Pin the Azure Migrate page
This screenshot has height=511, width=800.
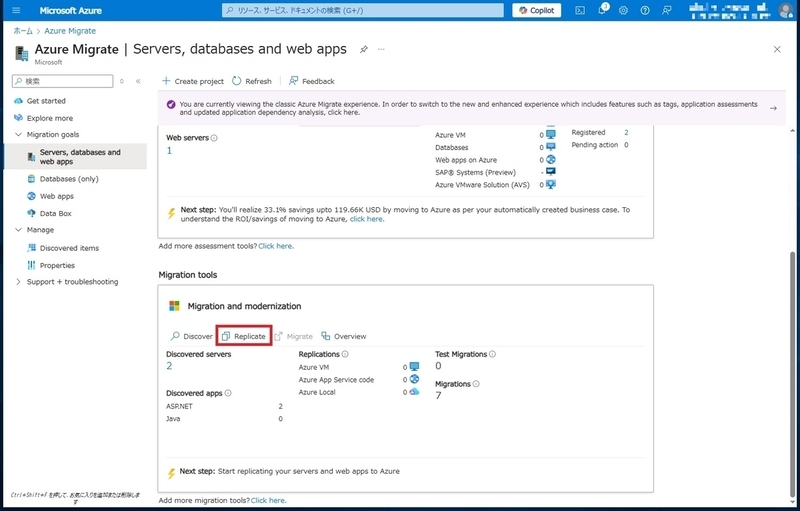pos(364,49)
